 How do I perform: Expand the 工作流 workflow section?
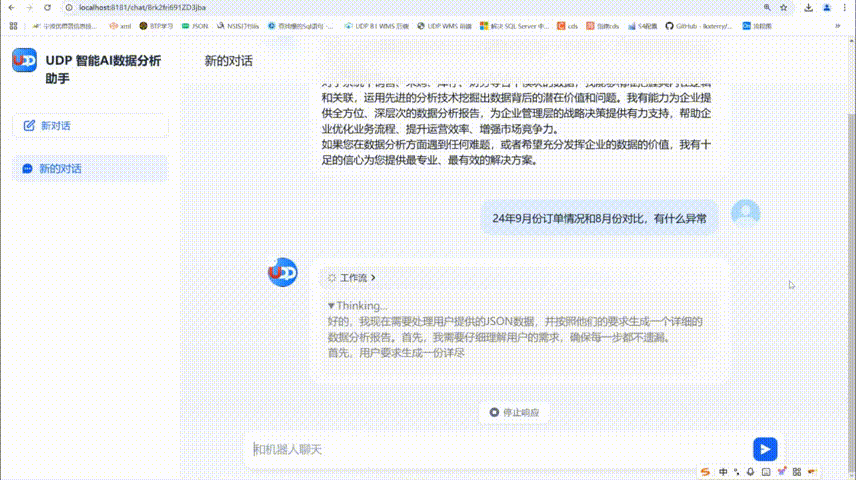tap(352, 278)
